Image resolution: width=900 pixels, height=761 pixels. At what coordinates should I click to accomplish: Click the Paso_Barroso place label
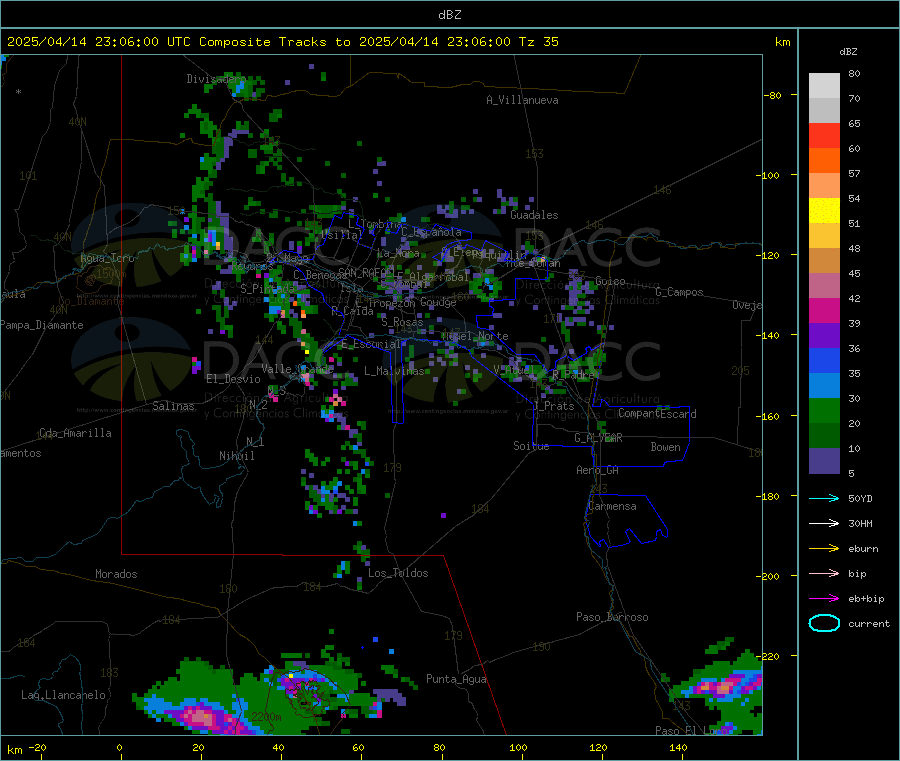[x=612, y=617]
